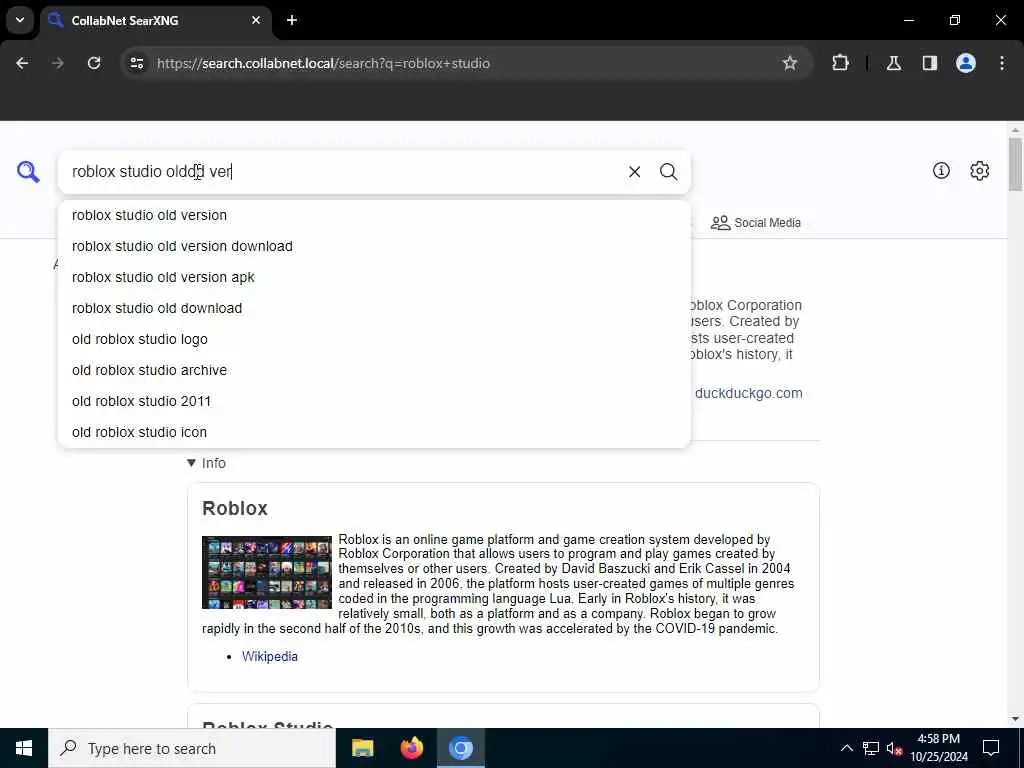Switch to the Social Media category tab

click(x=756, y=223)
